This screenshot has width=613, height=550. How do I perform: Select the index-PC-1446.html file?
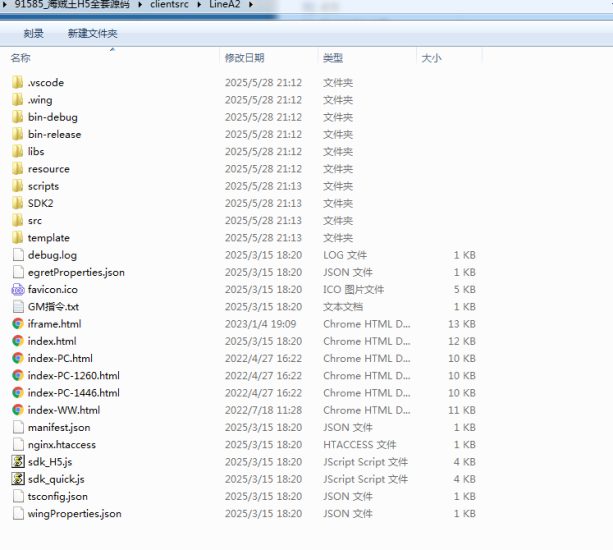[x=73, y=393]
